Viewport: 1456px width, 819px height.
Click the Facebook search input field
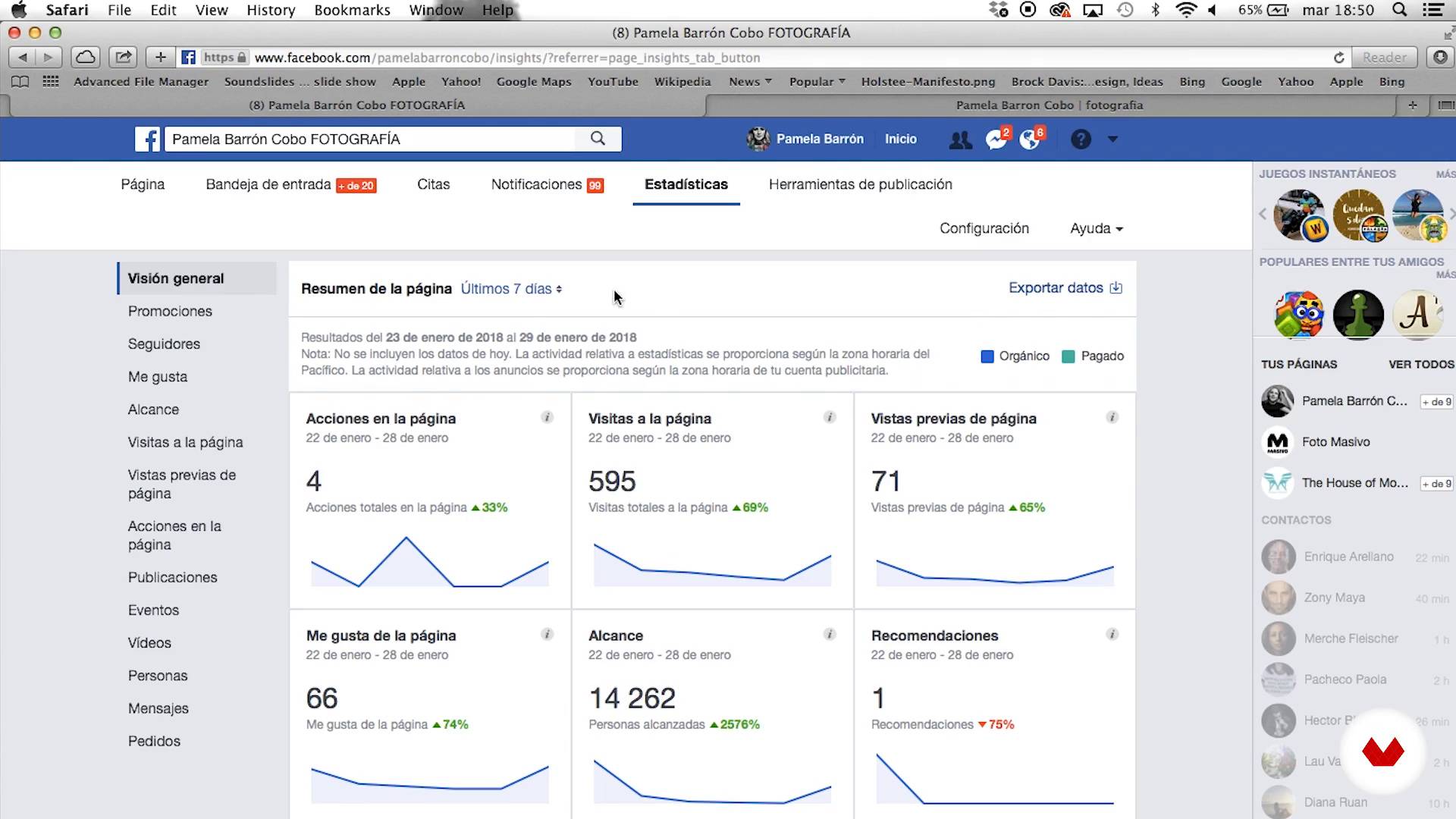coord(370,139)
